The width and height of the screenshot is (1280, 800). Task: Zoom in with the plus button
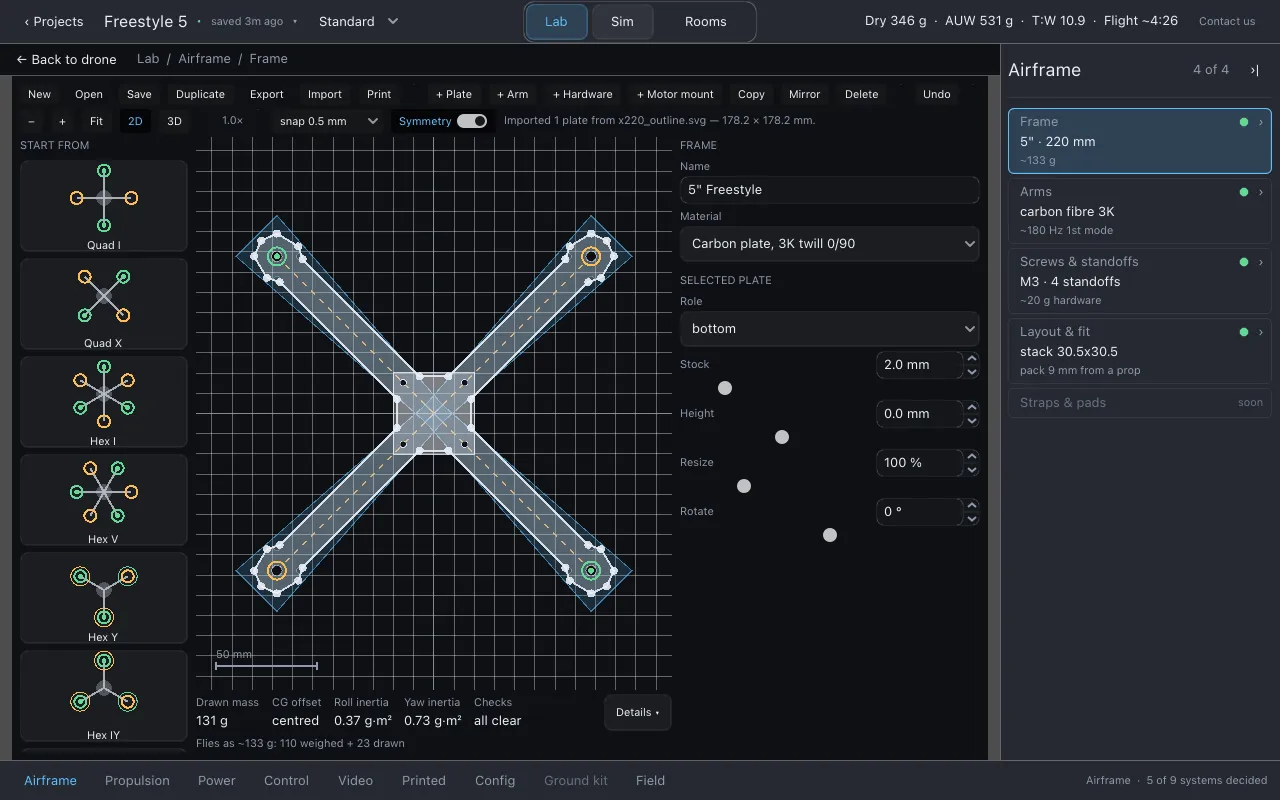coord(62,121)
